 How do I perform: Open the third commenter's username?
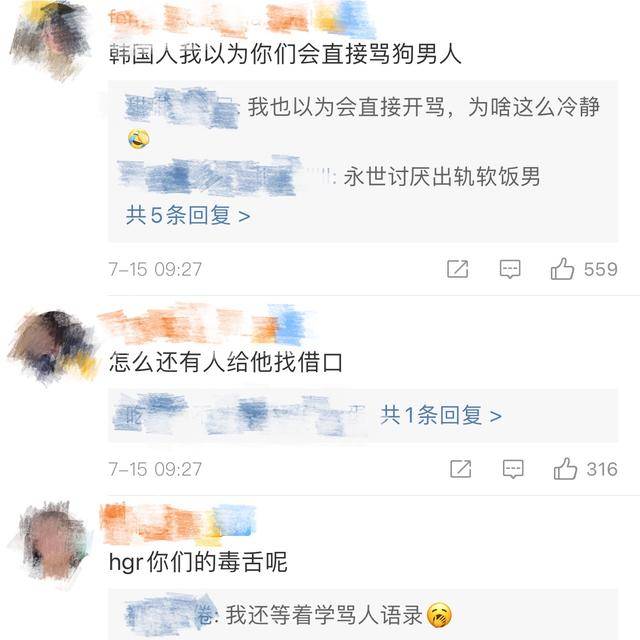pyautogui.click(x=178, y=523)
